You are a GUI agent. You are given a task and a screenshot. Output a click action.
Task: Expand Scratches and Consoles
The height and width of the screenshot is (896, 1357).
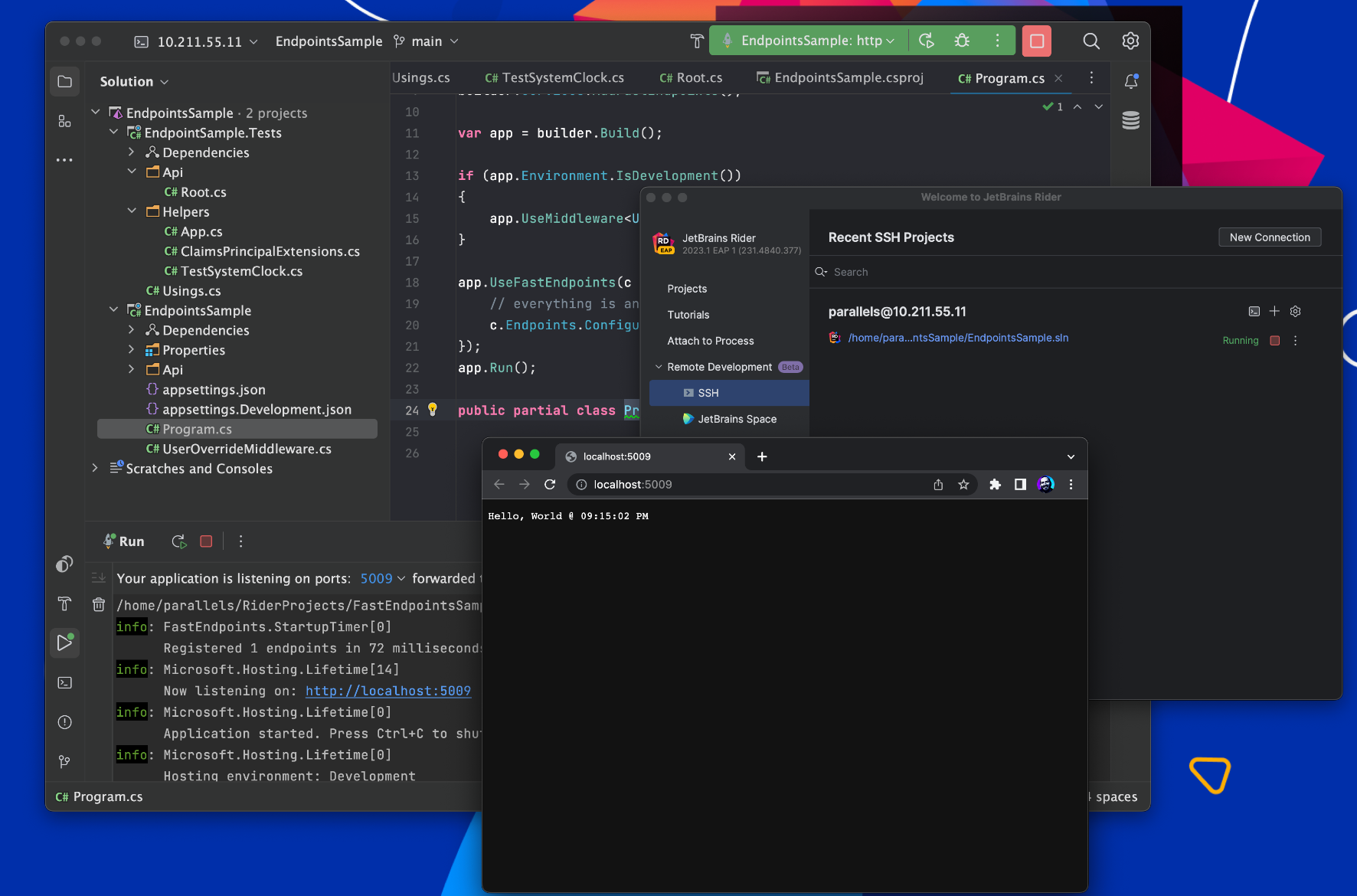[95, 469]
